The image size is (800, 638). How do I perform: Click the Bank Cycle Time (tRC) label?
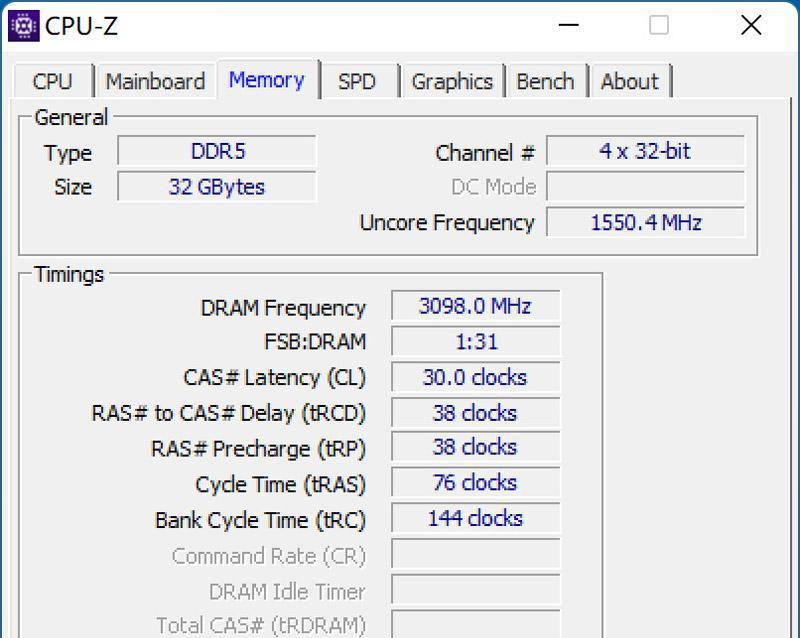point(260,521)
